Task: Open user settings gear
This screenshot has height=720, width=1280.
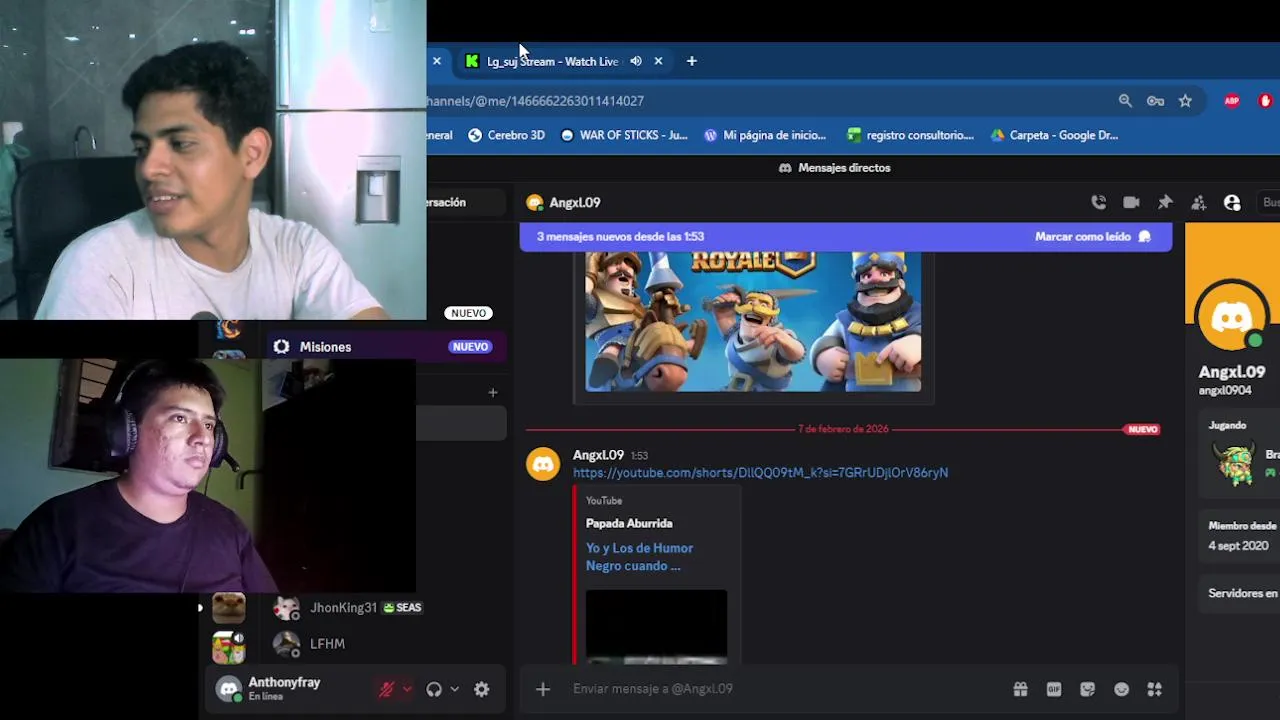Action: point(481,689)
